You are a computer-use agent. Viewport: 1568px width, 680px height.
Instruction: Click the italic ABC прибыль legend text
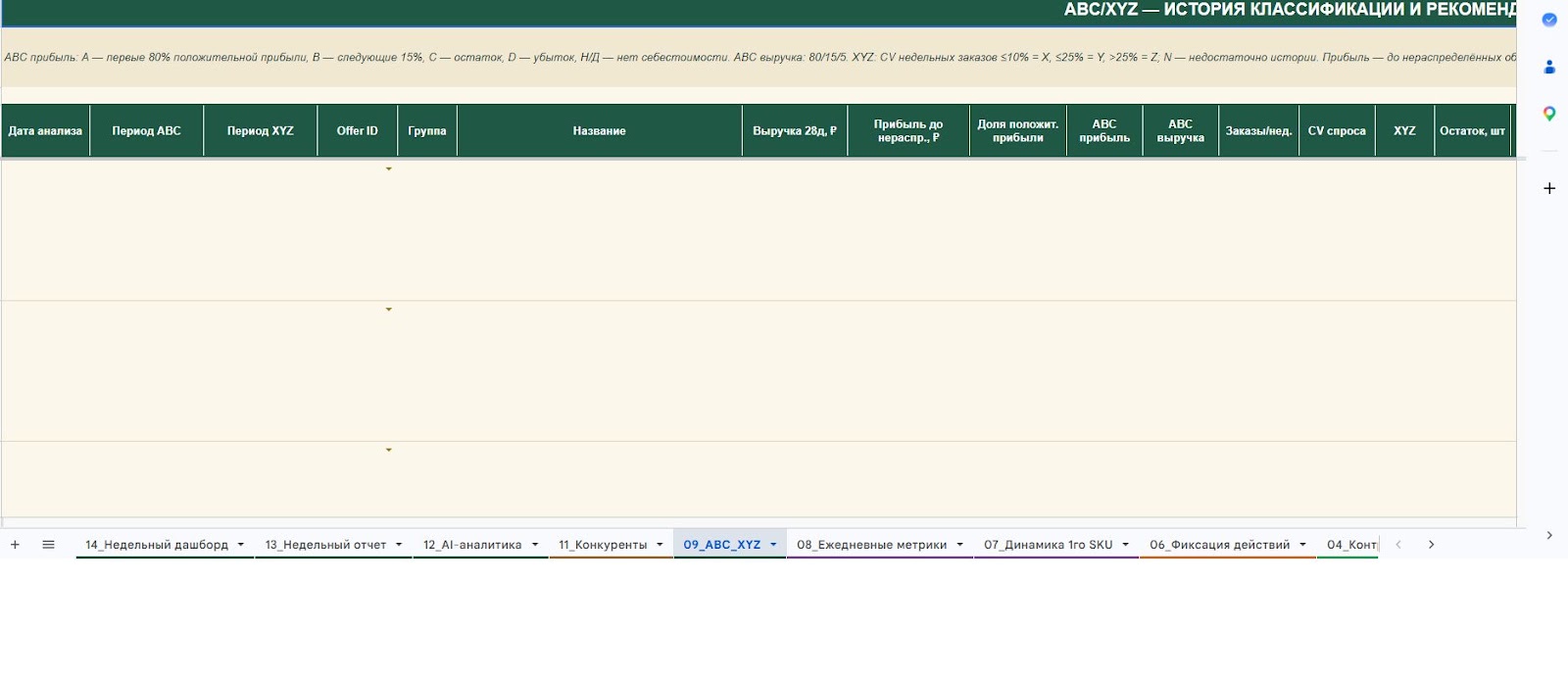pyautogui.click(x=759, y=58)
